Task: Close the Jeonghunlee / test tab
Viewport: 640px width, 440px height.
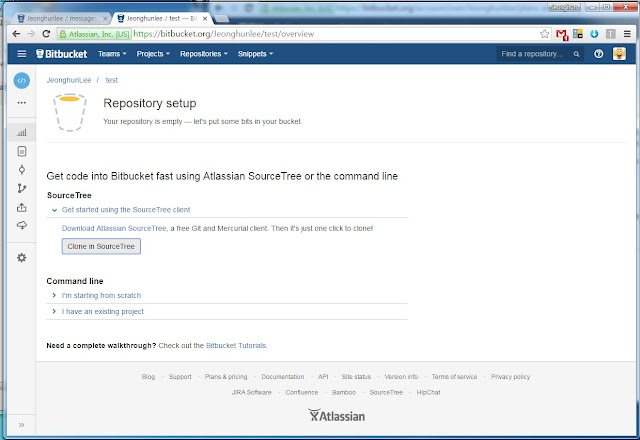Action: click(x=205, y=19)
